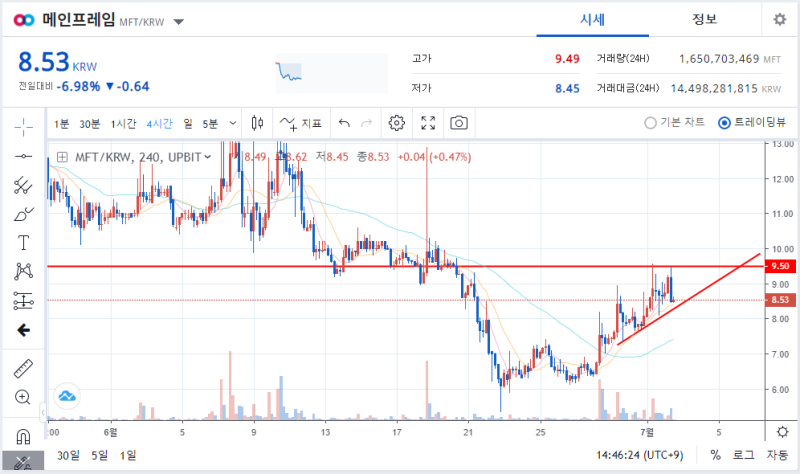Select the 일 (daily) interval
This screenshot has width=800, height=474.
tap(188, 123)
